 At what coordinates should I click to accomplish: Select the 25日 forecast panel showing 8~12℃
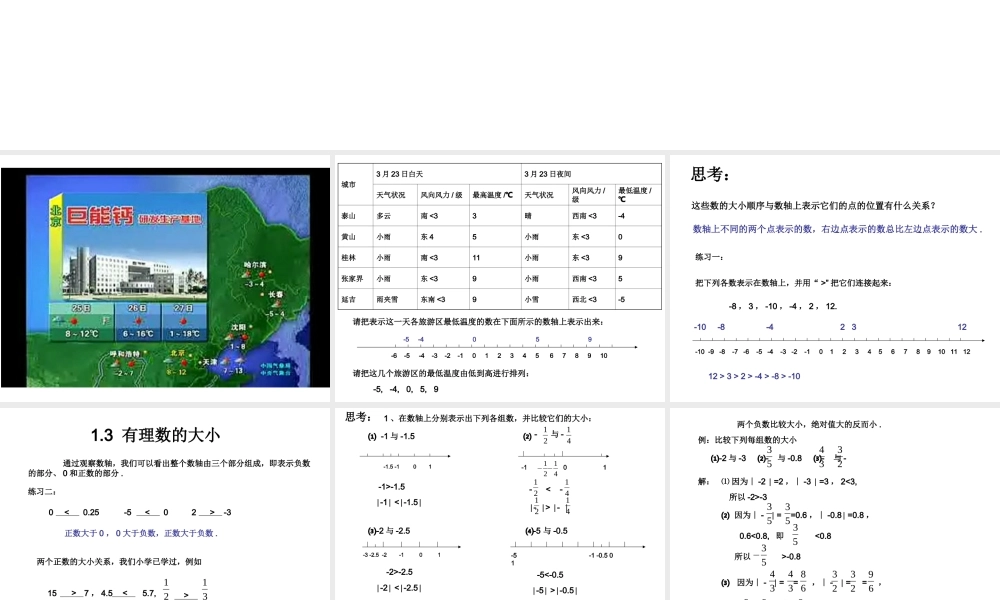(81, 321)
